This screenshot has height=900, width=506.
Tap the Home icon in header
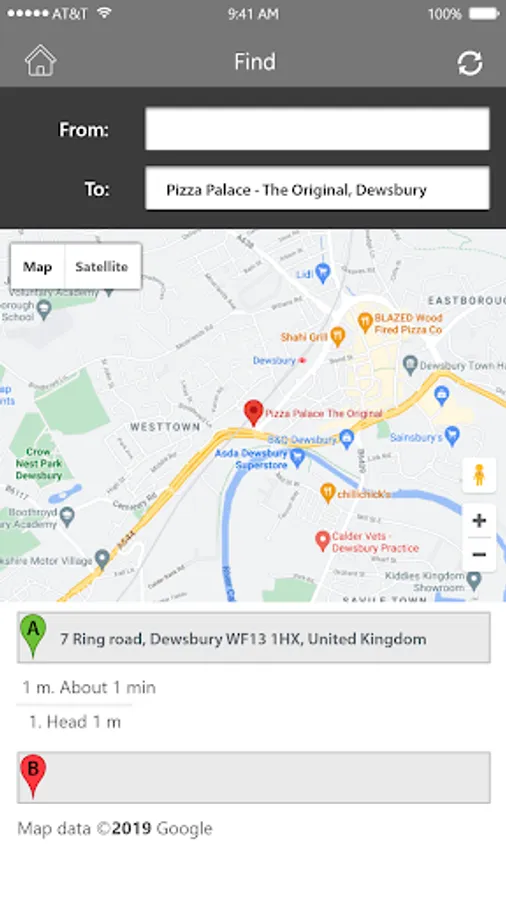40,61
